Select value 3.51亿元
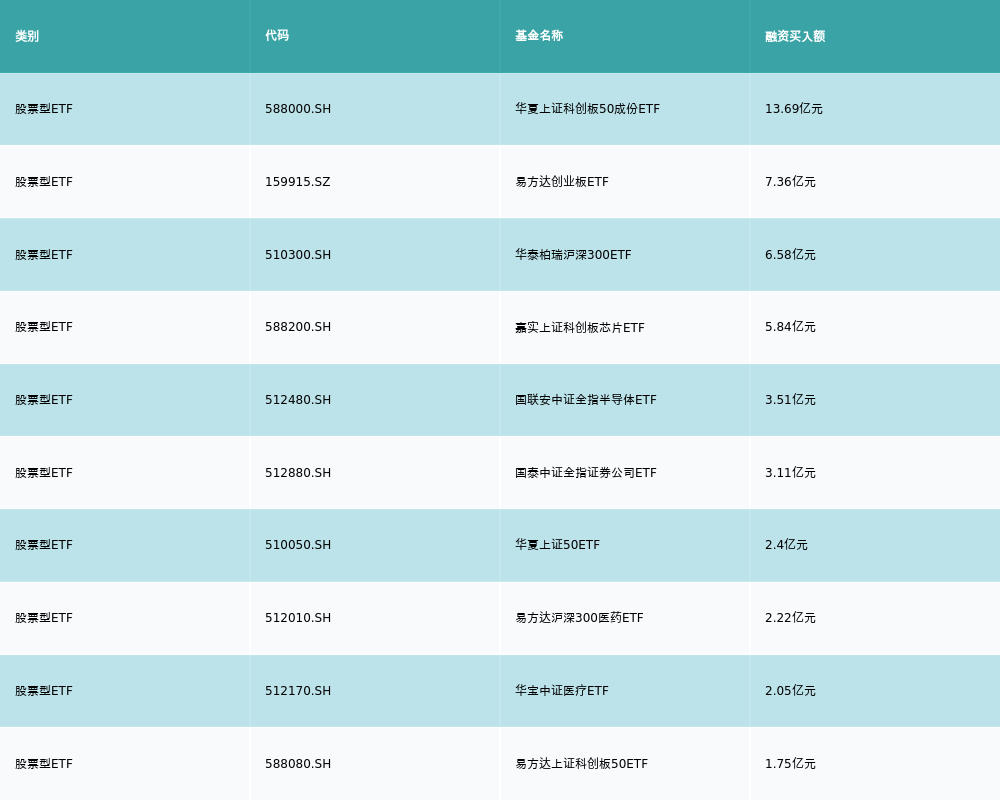The width and height of the screenshot is (1000, 800). (790, 400)
